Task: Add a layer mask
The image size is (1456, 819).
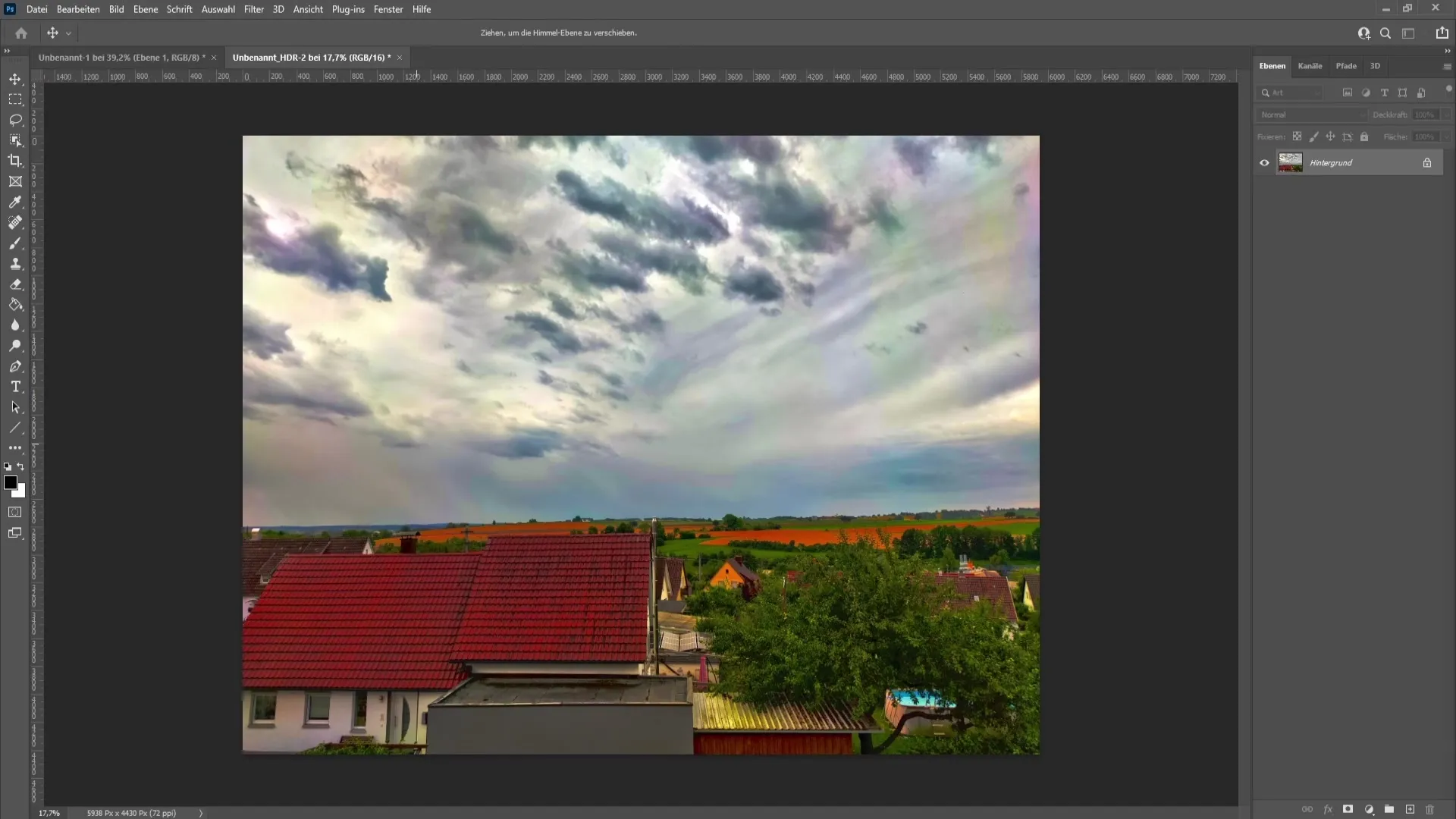Action: point(1348,809)
